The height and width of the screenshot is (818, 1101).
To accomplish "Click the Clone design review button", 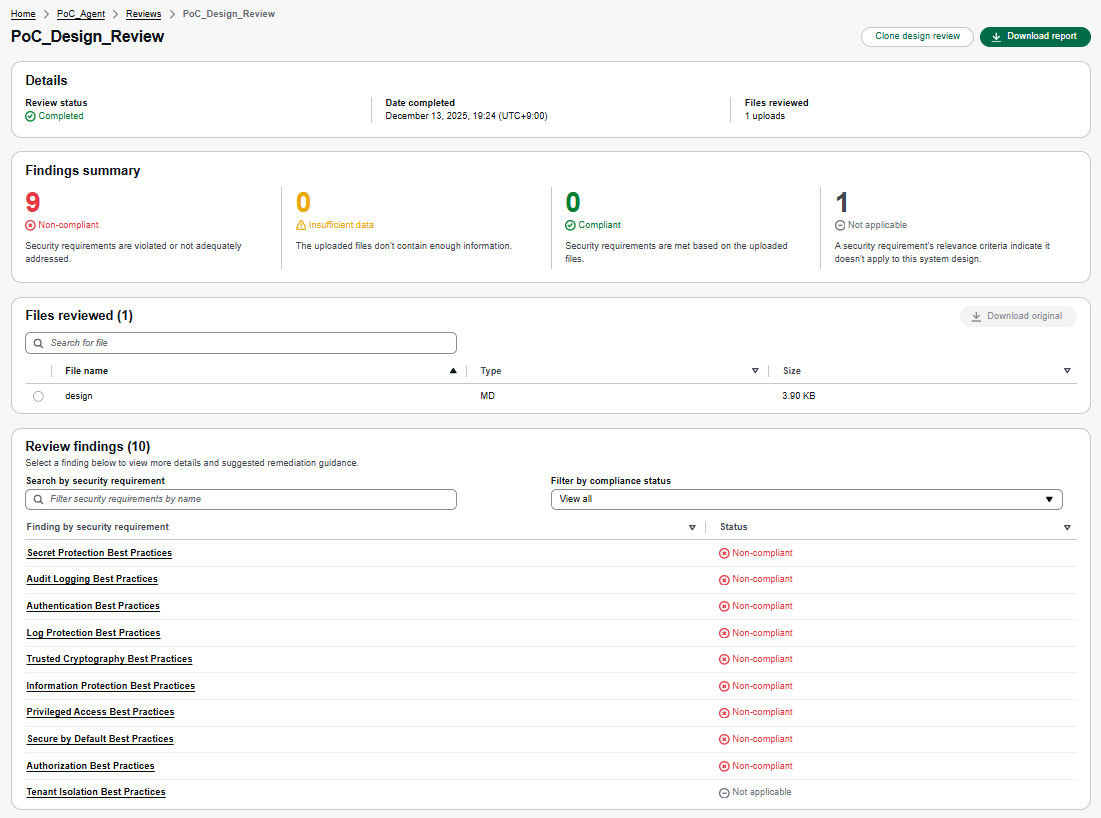I will 917,37.
